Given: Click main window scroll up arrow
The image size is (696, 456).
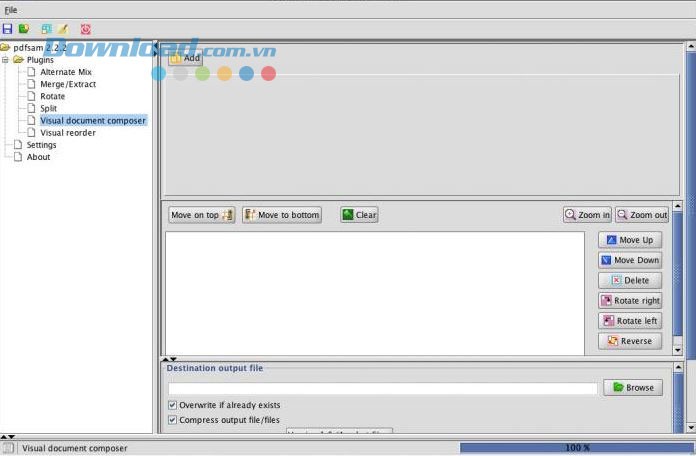Looking at the screenshot, I should coord(691,46).
